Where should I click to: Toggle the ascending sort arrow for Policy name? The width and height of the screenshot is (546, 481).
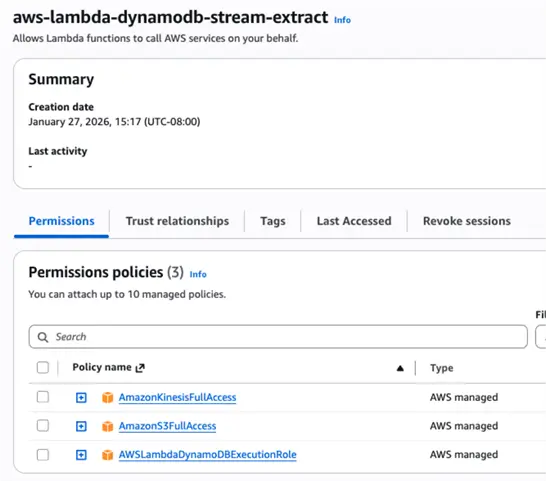pyautogui.click(x=400, y=368)
